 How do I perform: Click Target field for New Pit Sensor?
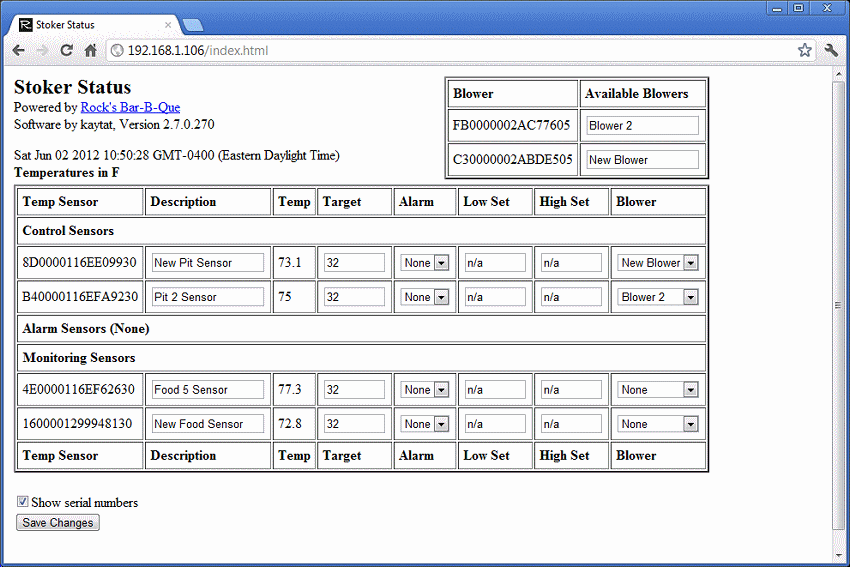(354, 263)
